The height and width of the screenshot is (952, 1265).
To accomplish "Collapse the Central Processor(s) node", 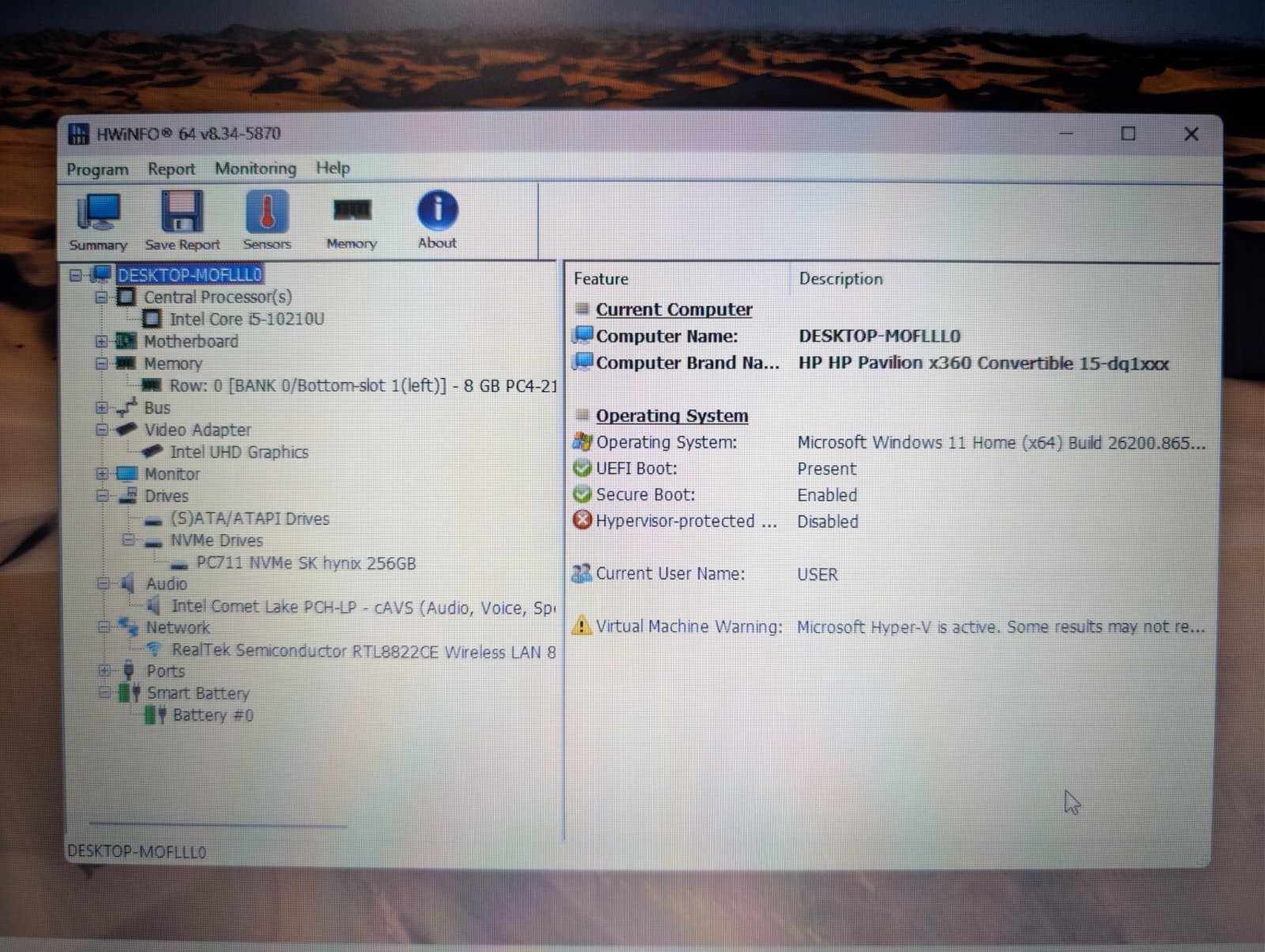I will pyautogui.click(x=101, y=297).
